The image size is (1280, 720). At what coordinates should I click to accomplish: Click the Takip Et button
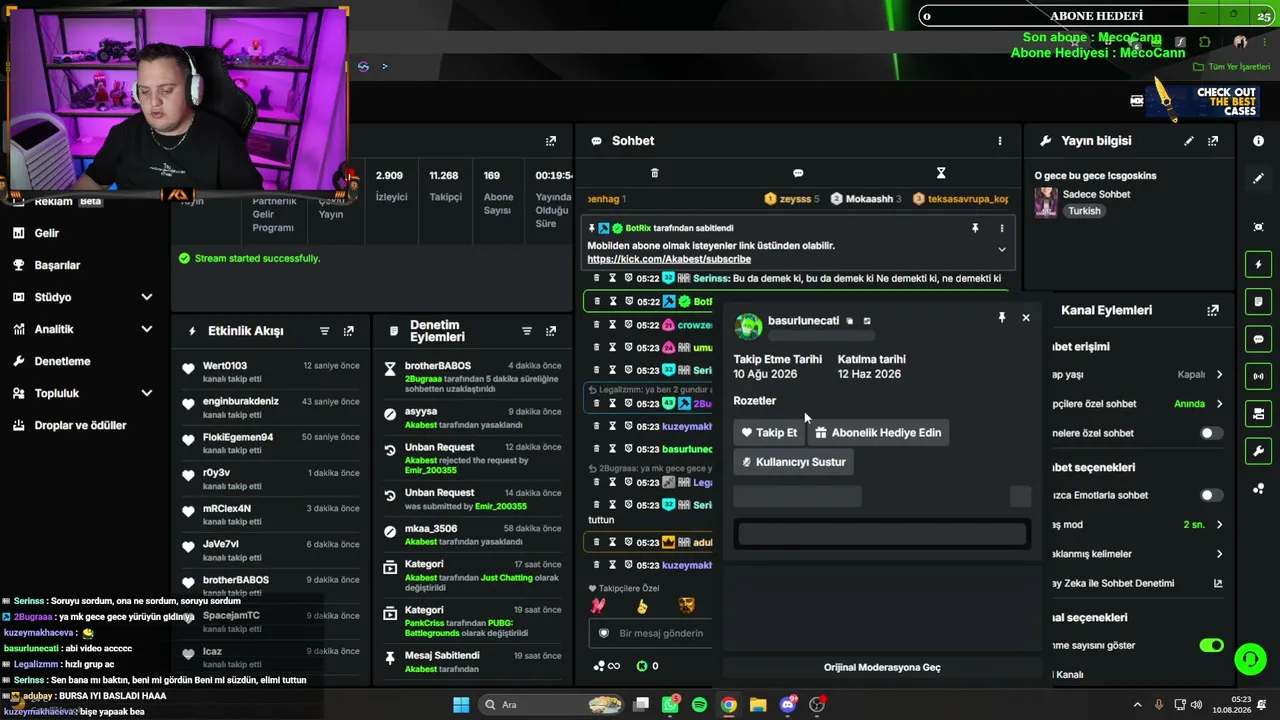pos(768,433)
